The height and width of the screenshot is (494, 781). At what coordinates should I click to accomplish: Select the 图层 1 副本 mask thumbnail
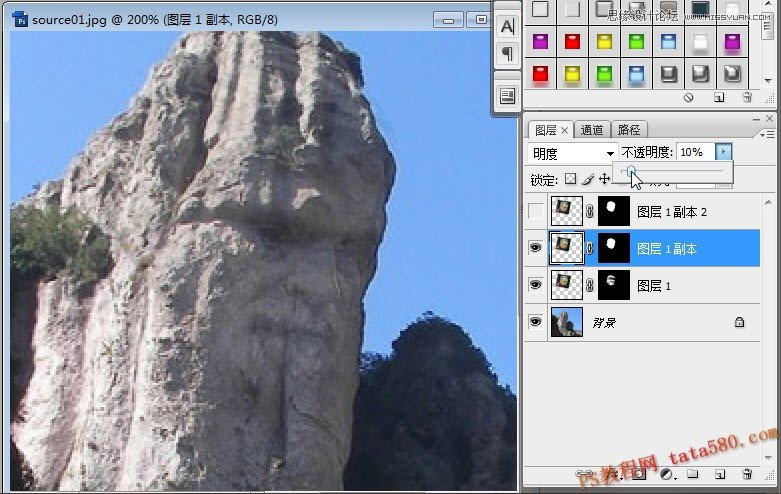tap(614, 247)
